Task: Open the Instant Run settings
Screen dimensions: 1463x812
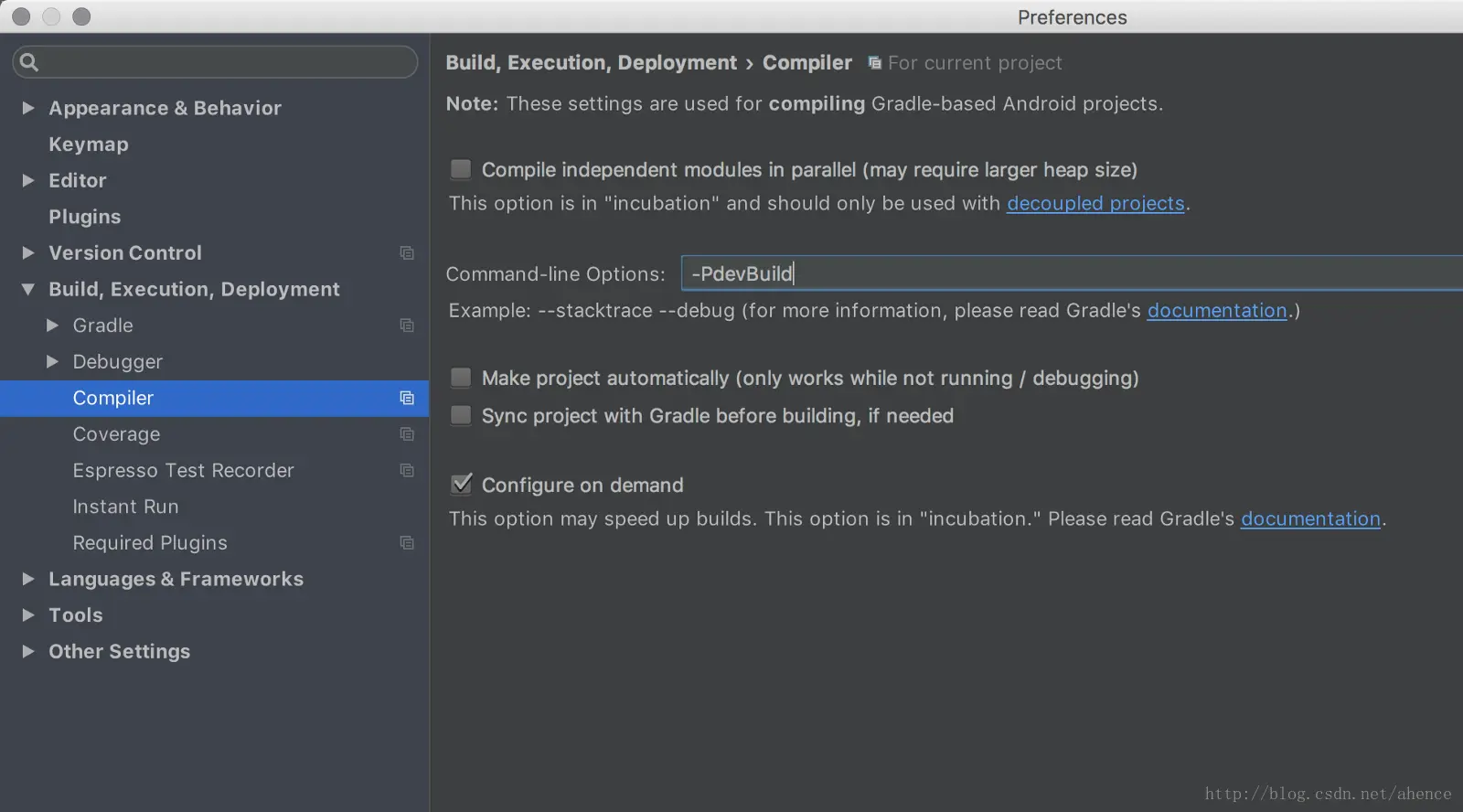Action: (x=126, y=507)
